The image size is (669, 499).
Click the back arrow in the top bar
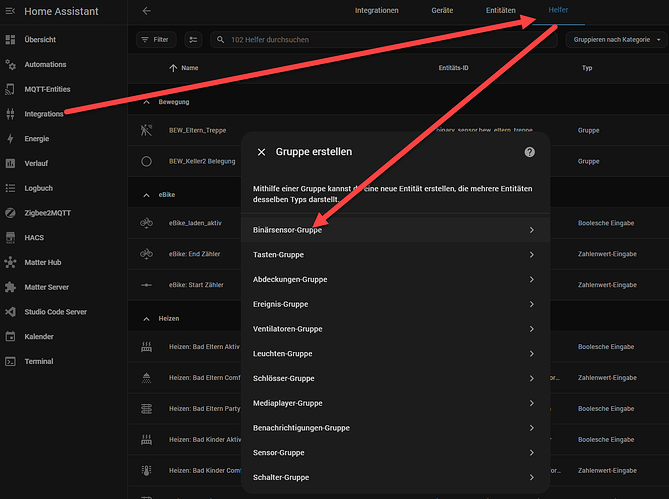[147, 11]
